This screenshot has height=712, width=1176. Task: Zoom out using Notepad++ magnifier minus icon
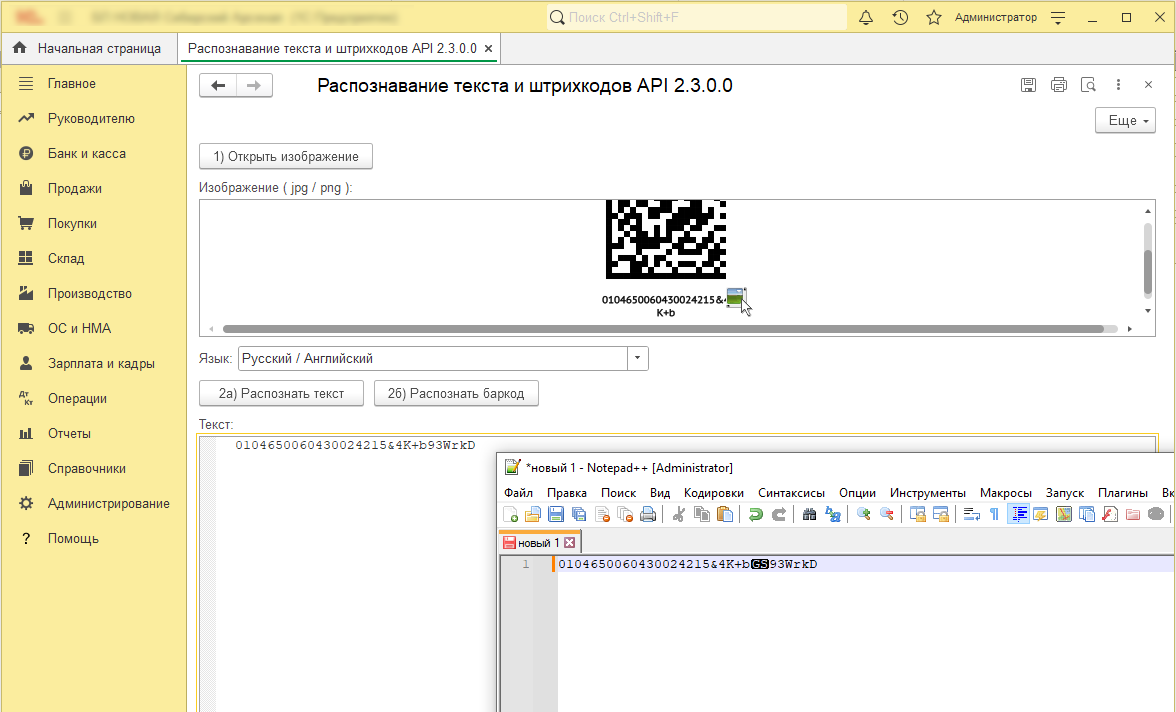[x=886, y=514]
